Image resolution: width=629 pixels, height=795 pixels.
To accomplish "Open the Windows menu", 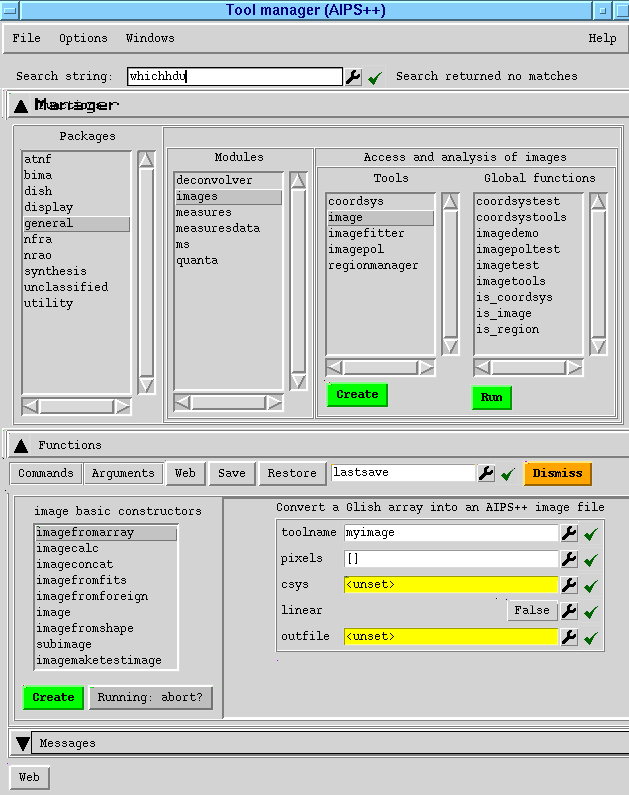I will (150, 39).
